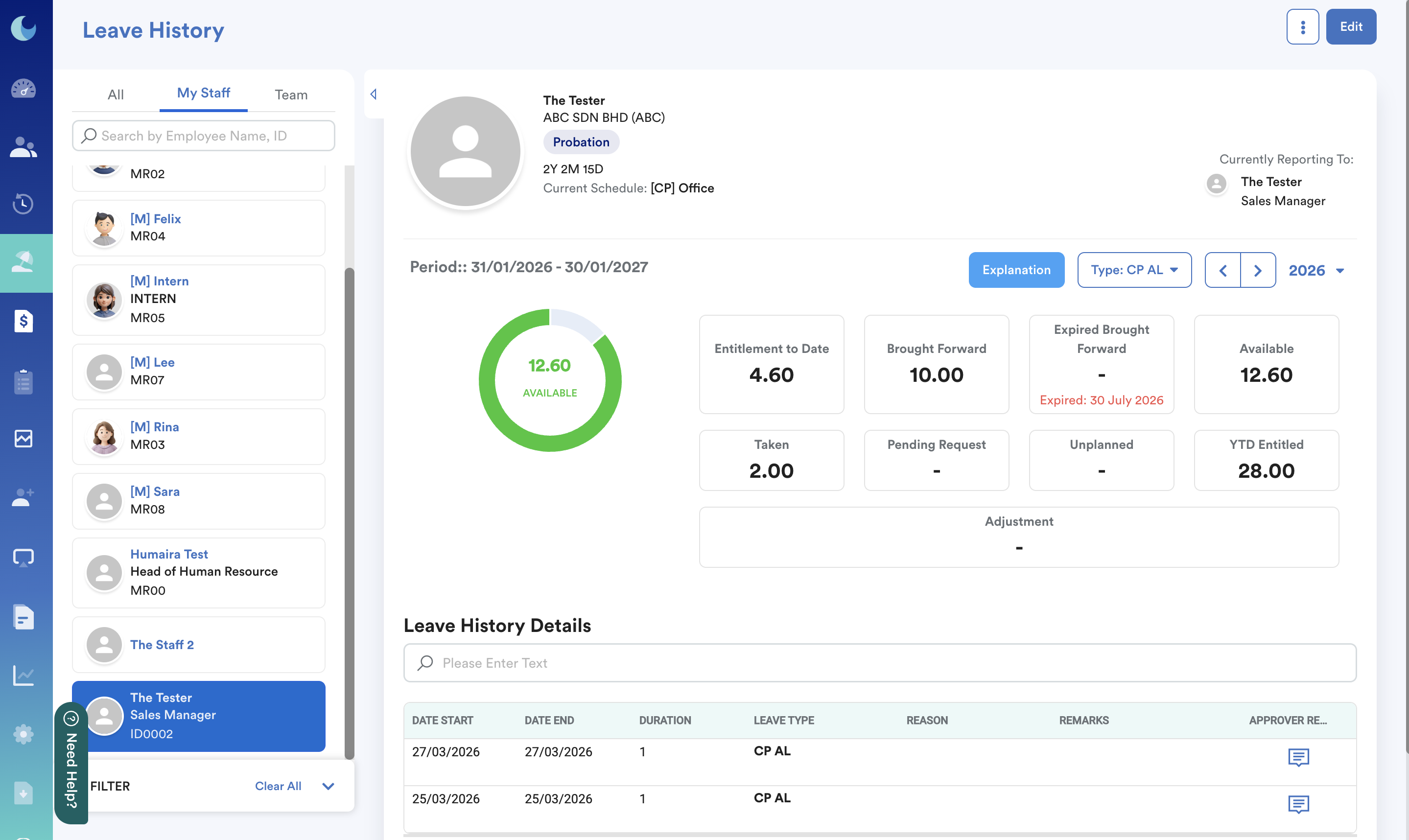1409x840 pixels.
Task: Click the three-dot more options button
Action: tap(1303, 26)
